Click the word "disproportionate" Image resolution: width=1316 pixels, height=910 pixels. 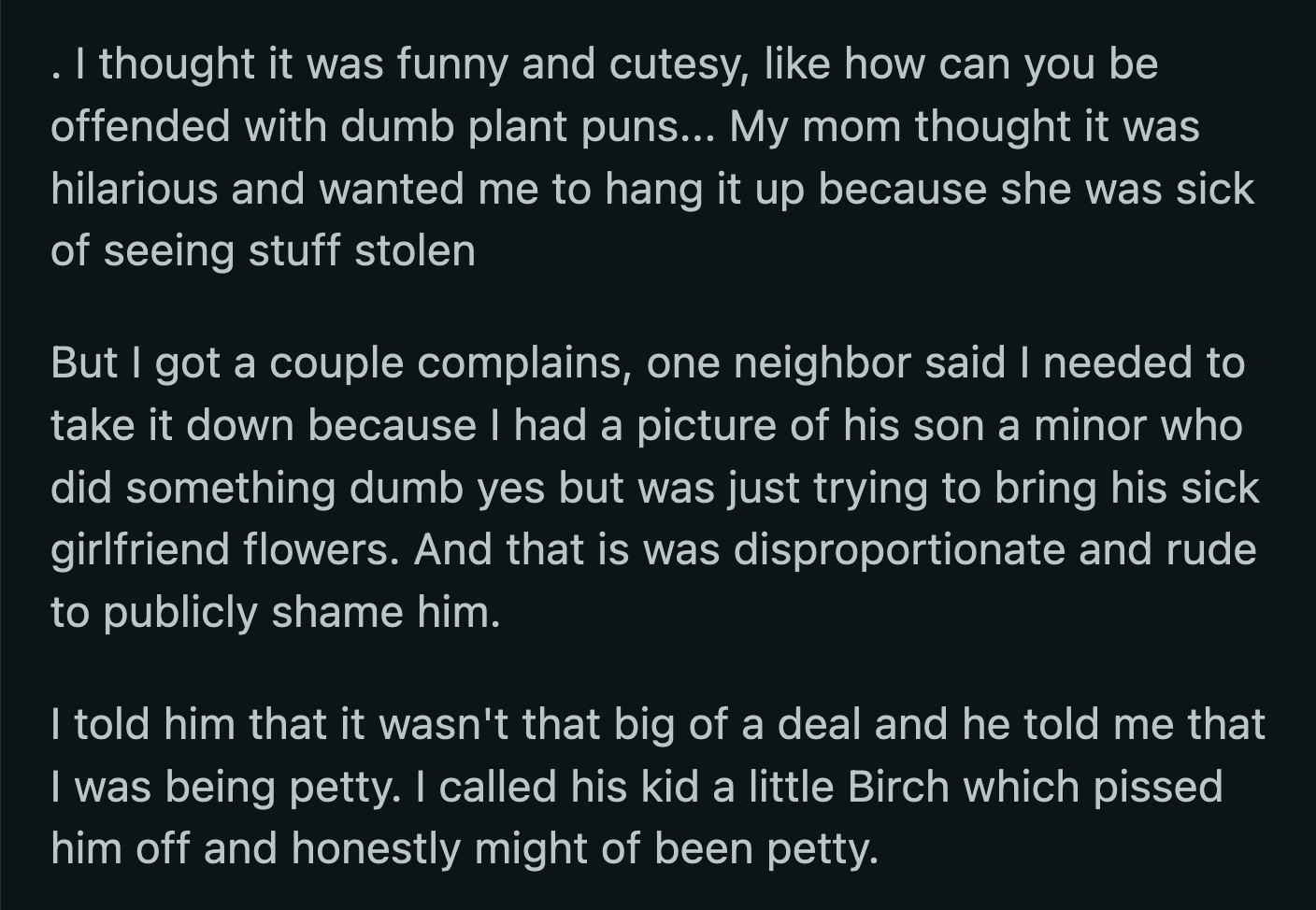pos(900,550)
